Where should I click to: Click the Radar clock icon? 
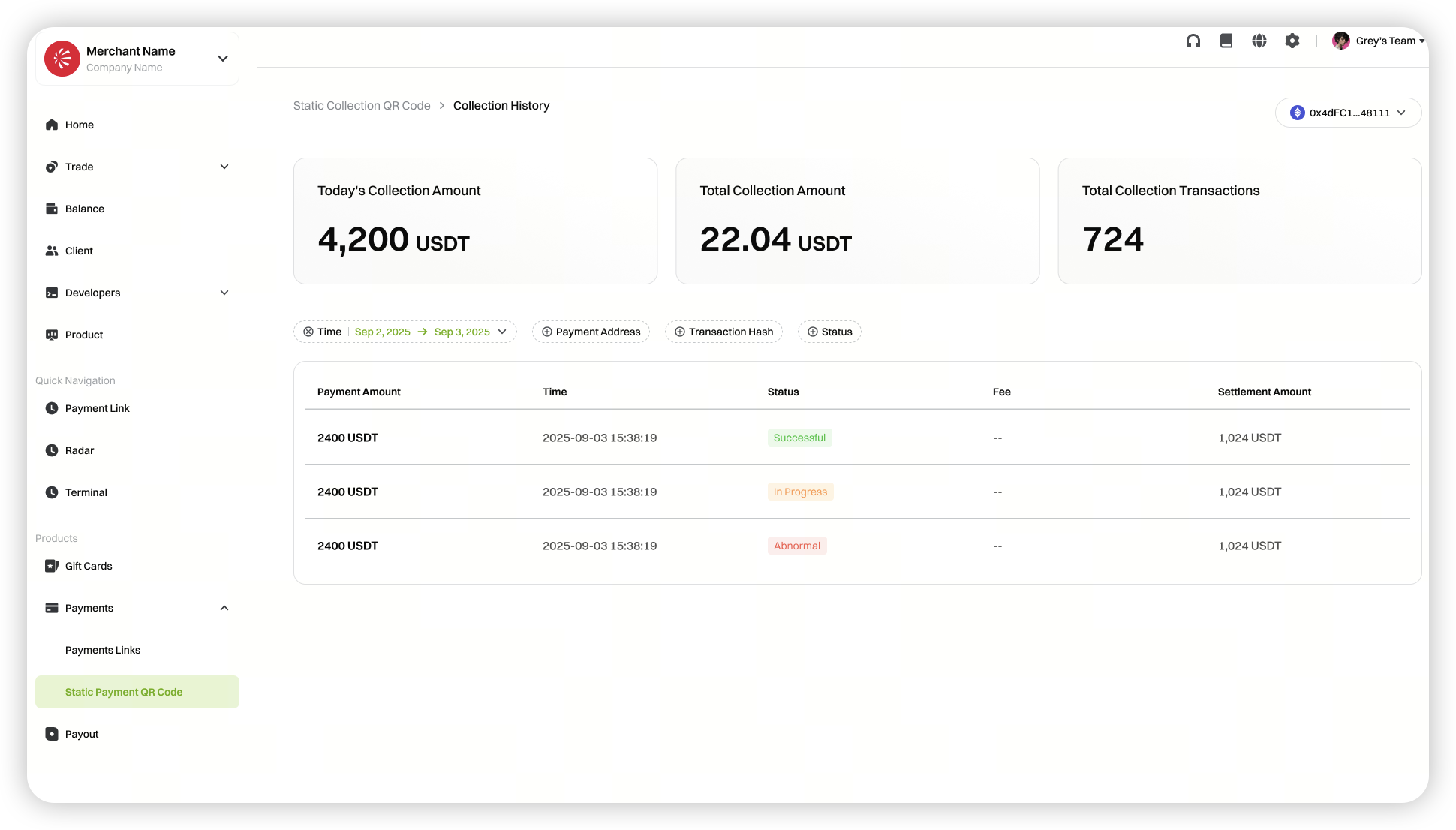(52, 450)
